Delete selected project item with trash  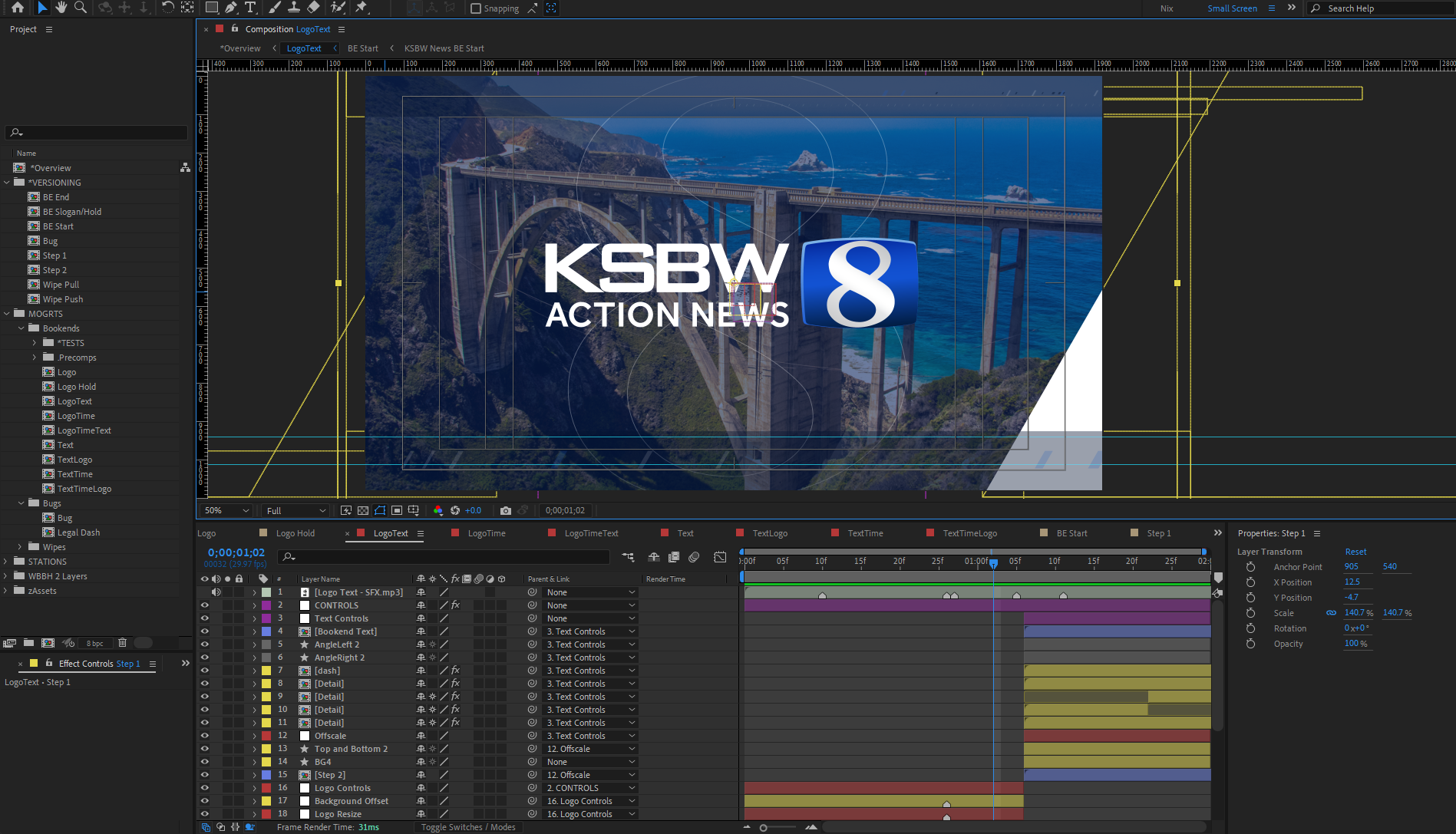(122, 643)
